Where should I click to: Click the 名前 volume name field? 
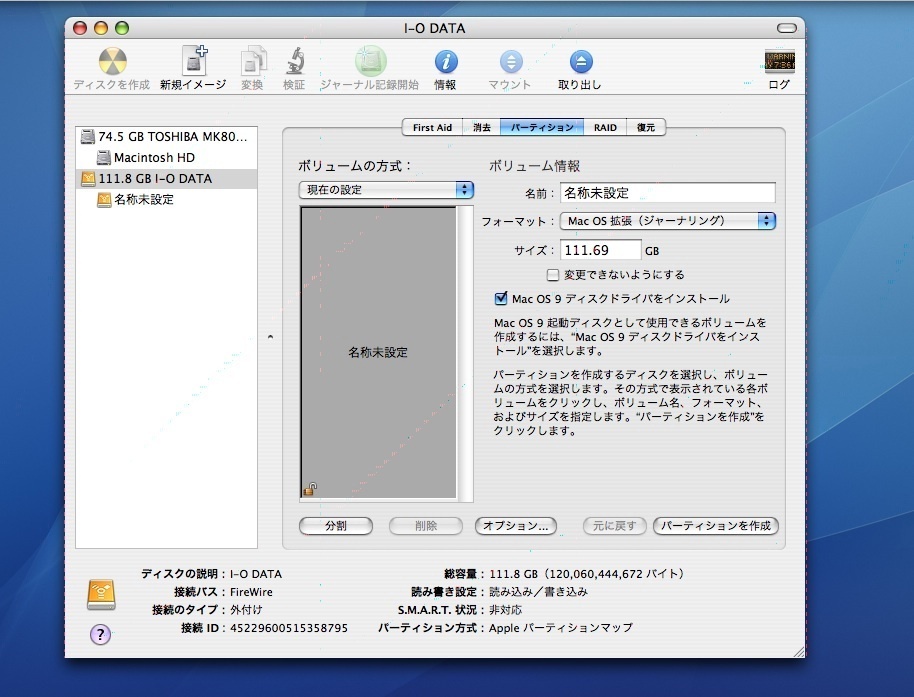(667, 193)
